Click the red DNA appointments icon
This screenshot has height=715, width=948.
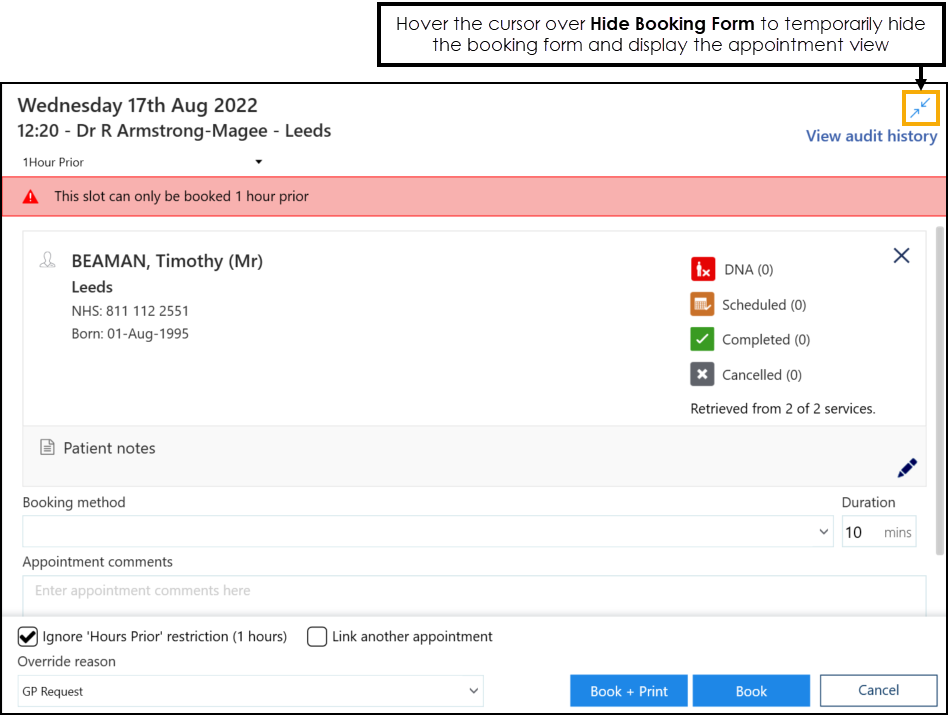point(702,269)
